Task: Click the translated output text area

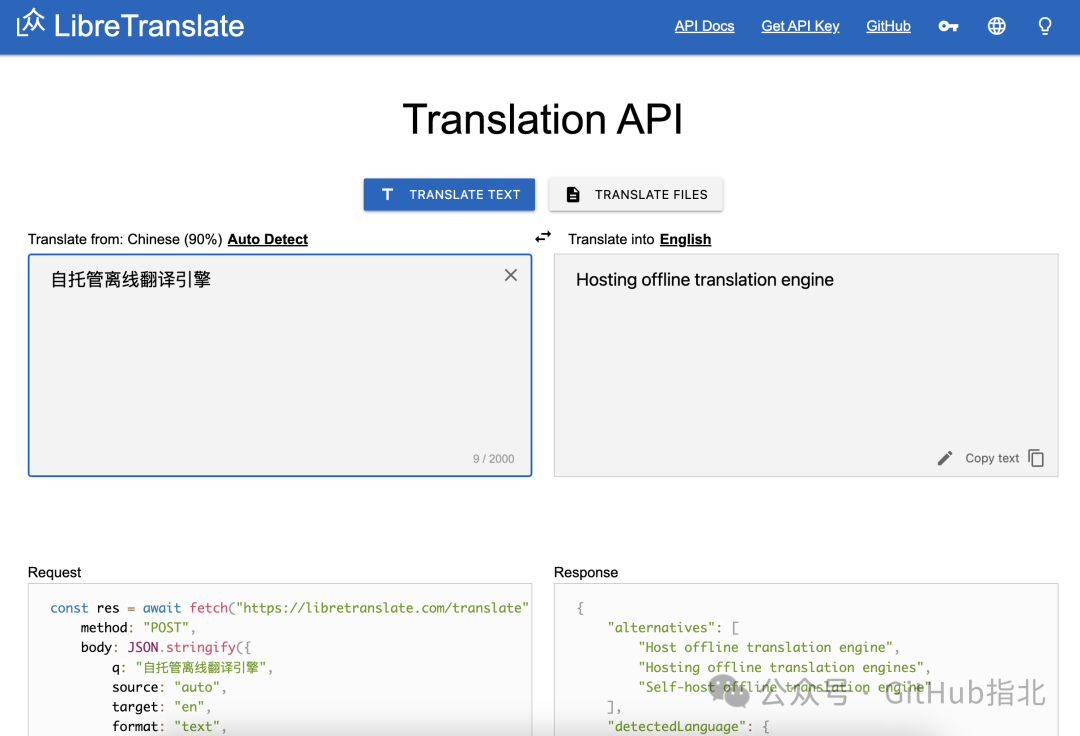Action: [x=806, y=365]
